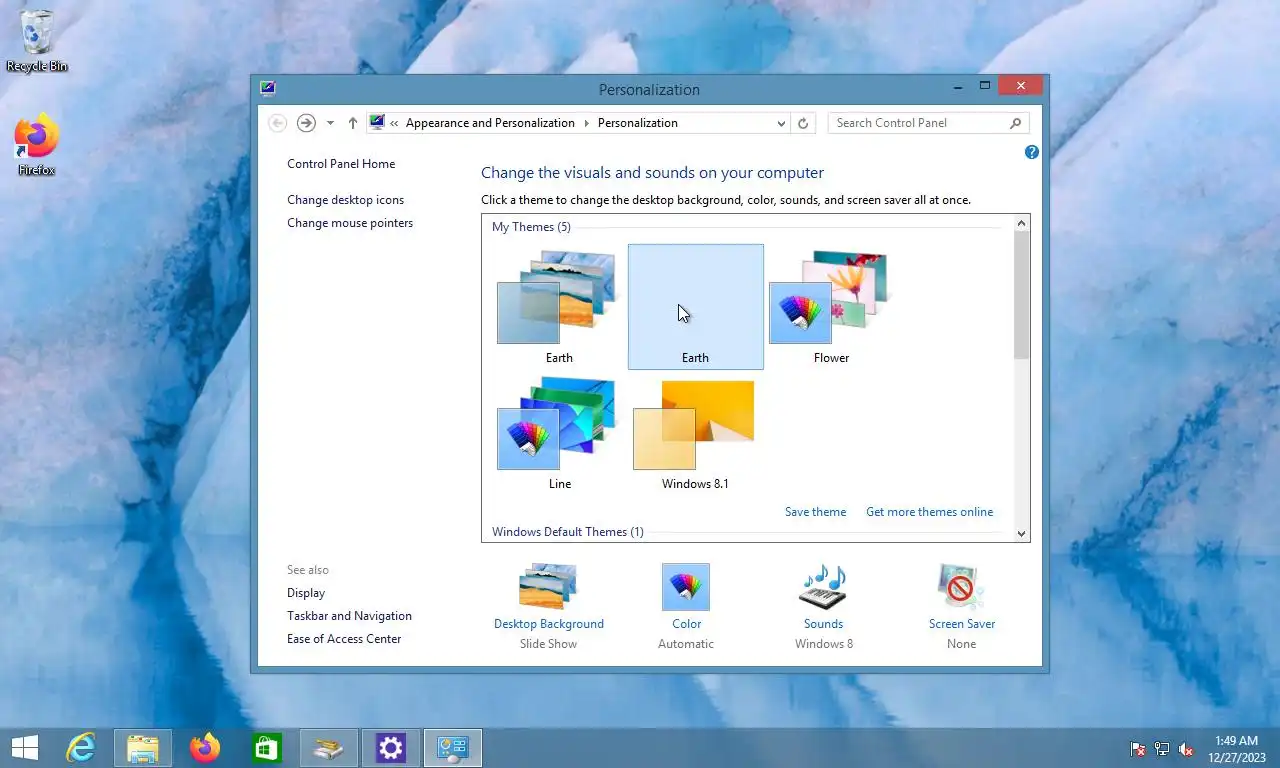
Task: Click the Color label link
Action: pos(686,624)
